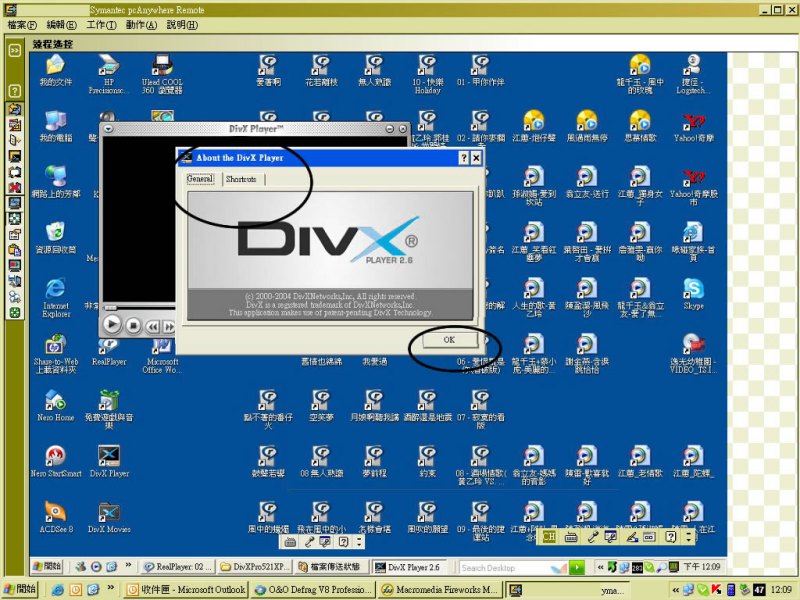
Task: Click Play in the DivX Player window
Action: point(112,324)
